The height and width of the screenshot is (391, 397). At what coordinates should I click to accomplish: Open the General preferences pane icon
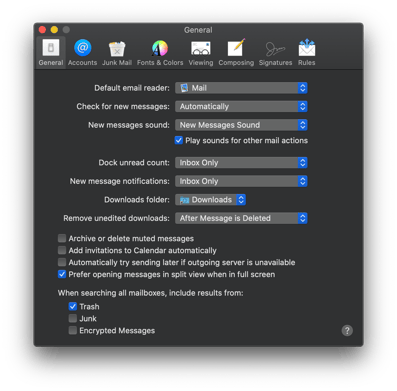[x=51, y=52]
